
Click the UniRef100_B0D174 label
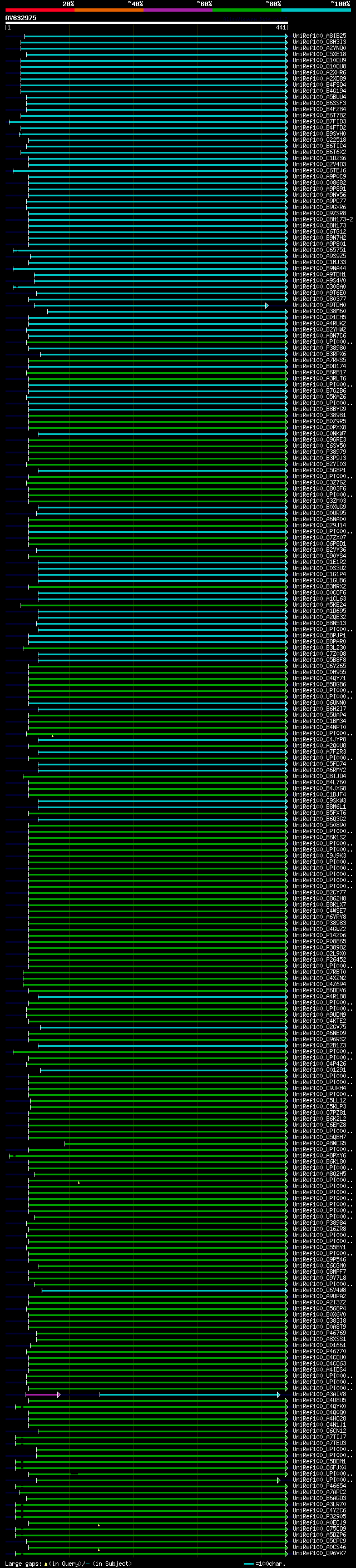319,367
